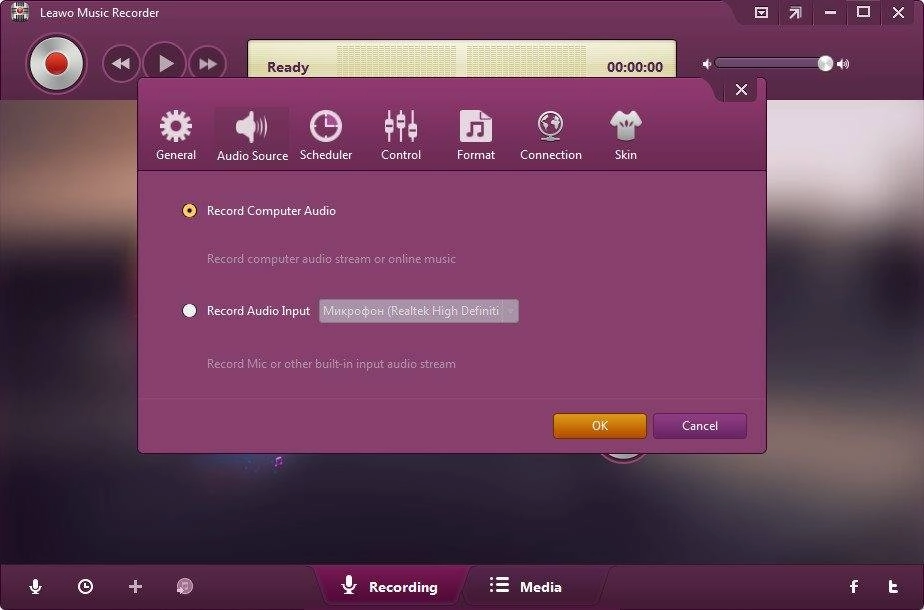Click 'Record Mic or other built-in input' text
Viewport: 924px width, 610px height.
331,364
